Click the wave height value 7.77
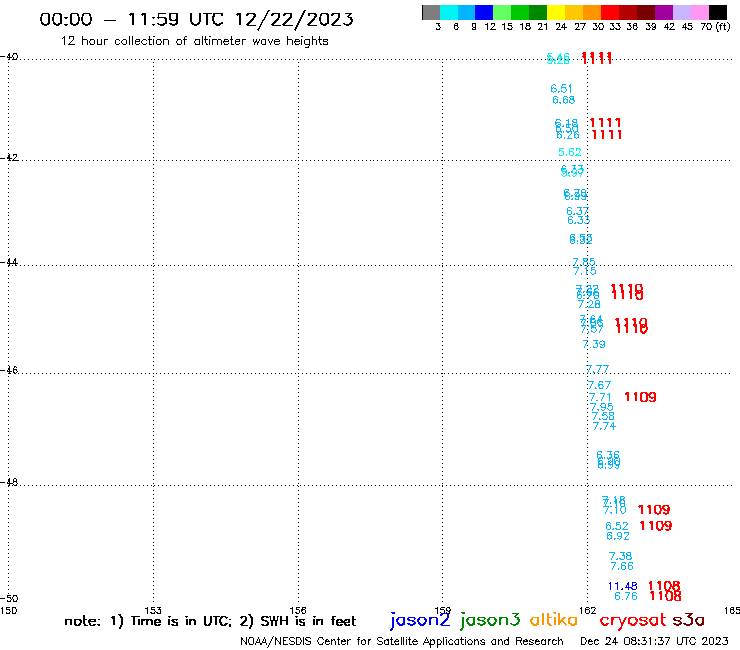The image size is (740, 650). point(597,369)
